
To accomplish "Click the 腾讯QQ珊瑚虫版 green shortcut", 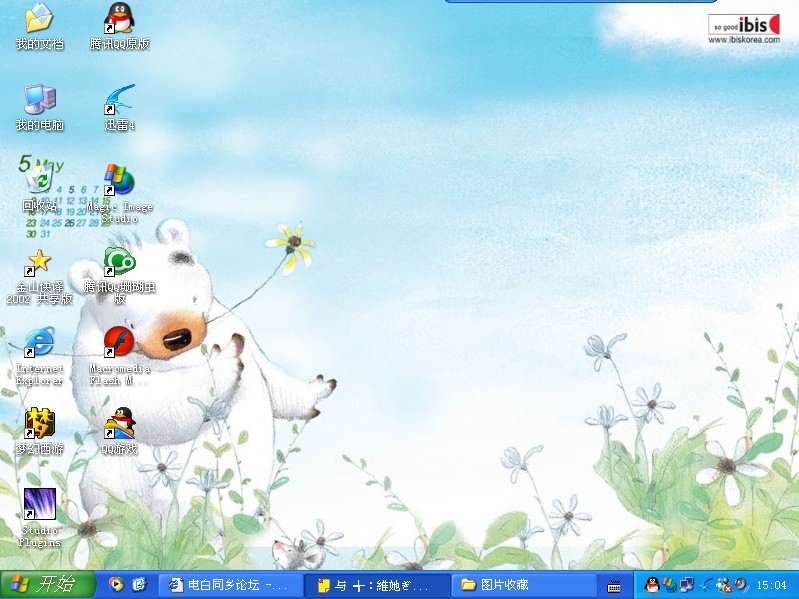I will (x=120, y=262).
